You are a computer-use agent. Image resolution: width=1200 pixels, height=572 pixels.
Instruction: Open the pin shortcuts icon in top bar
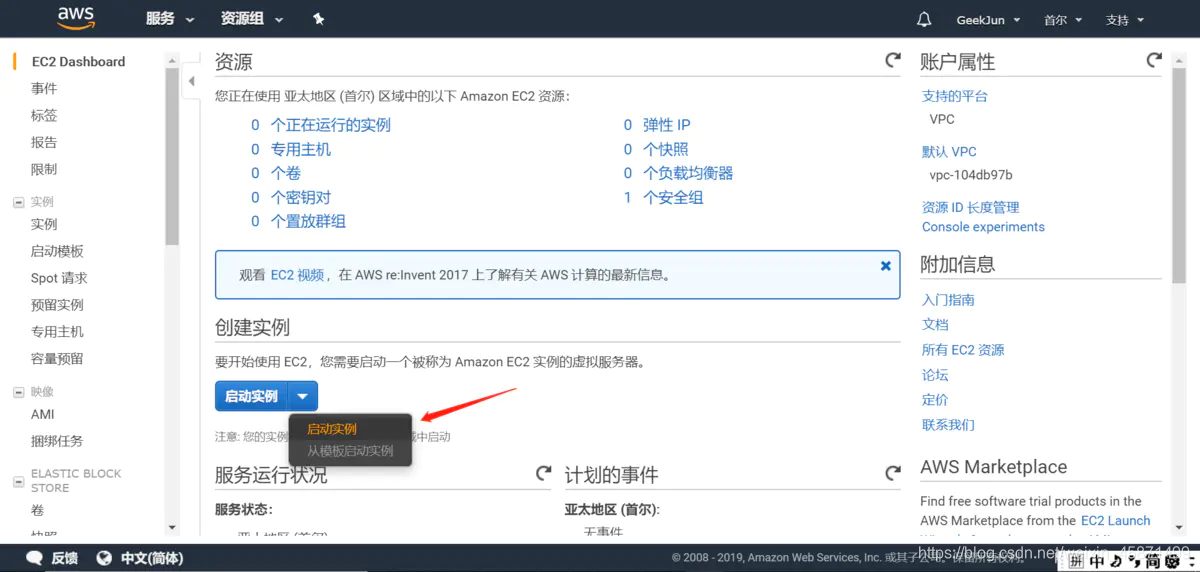318,19
